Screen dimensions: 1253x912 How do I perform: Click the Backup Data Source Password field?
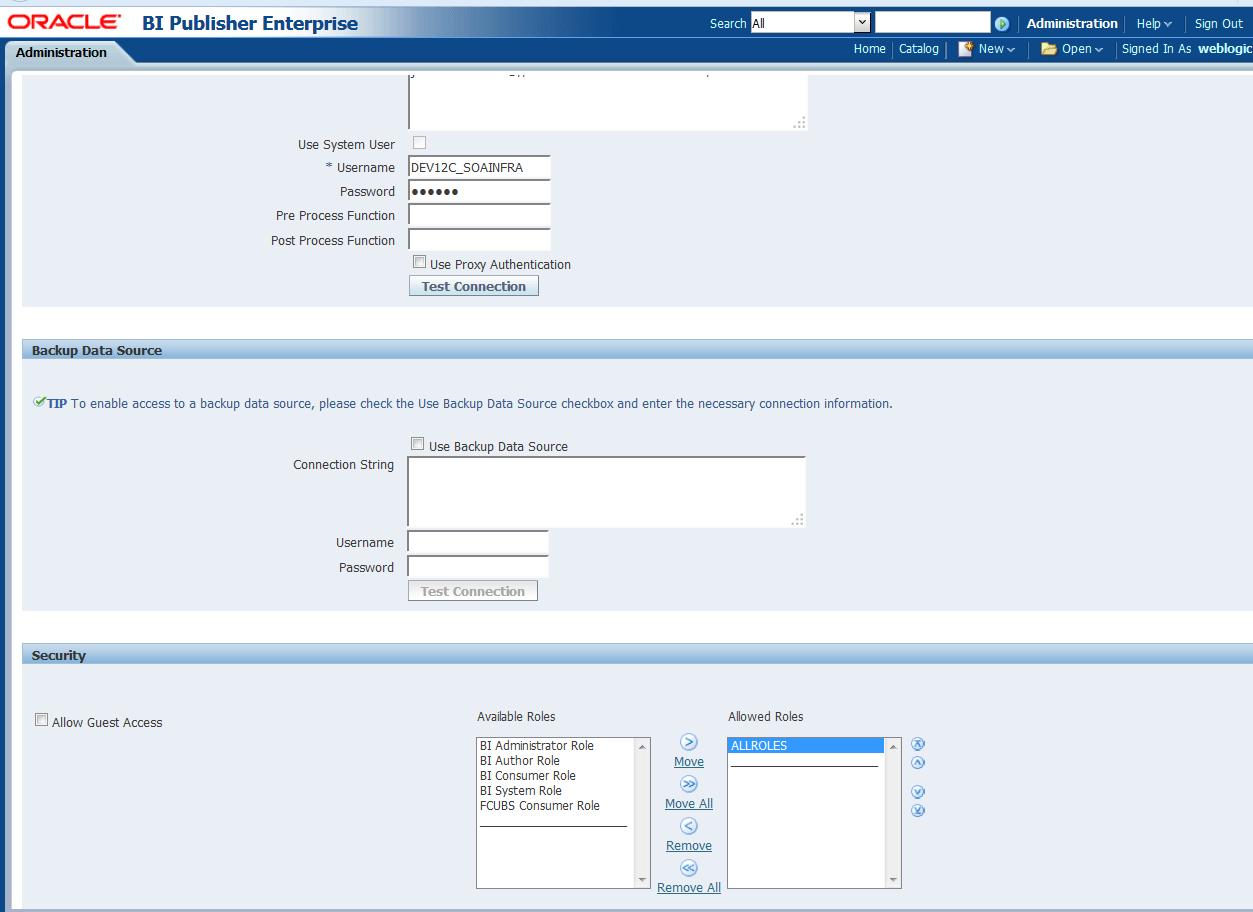478,567
